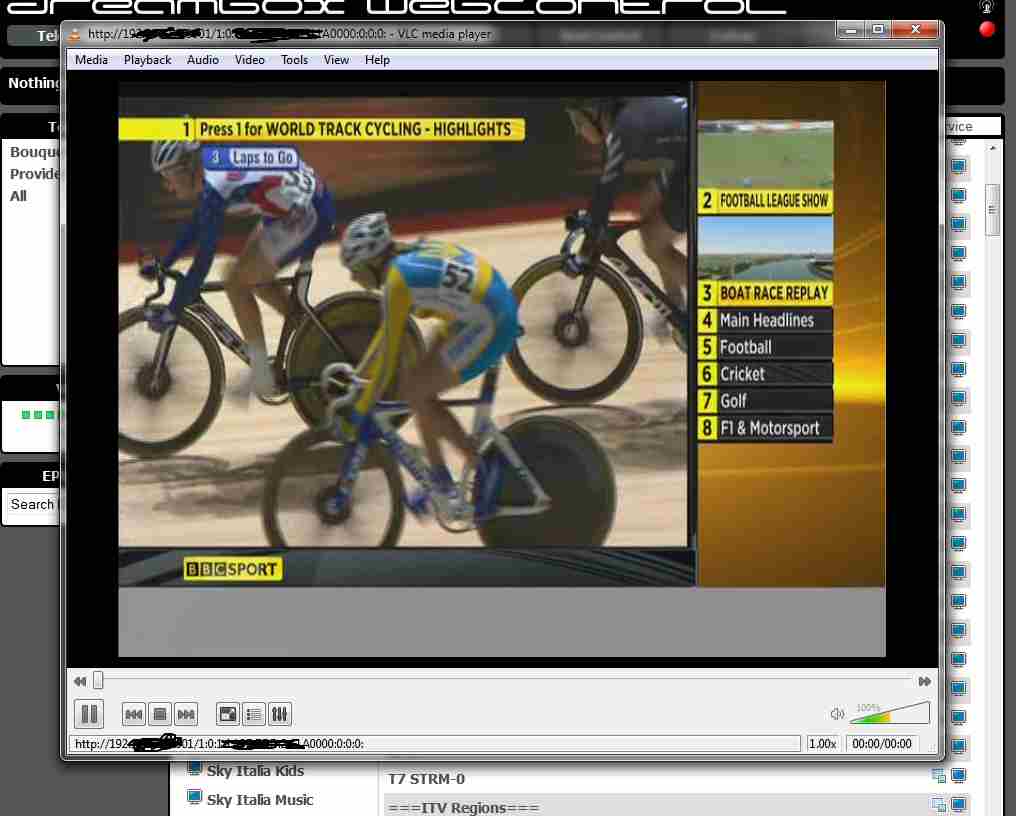Minimize the VLC window

tap(851, 29)
